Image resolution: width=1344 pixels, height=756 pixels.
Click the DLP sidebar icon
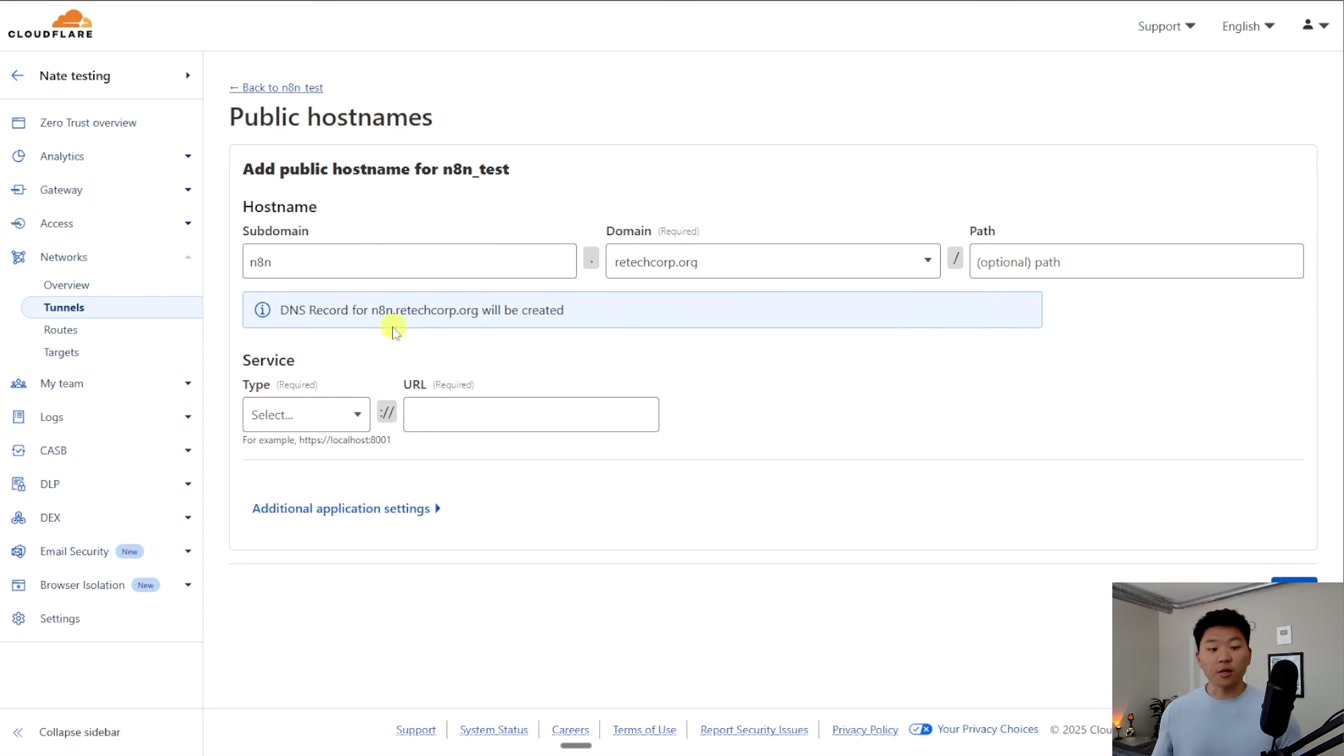(x=18, y=484)
